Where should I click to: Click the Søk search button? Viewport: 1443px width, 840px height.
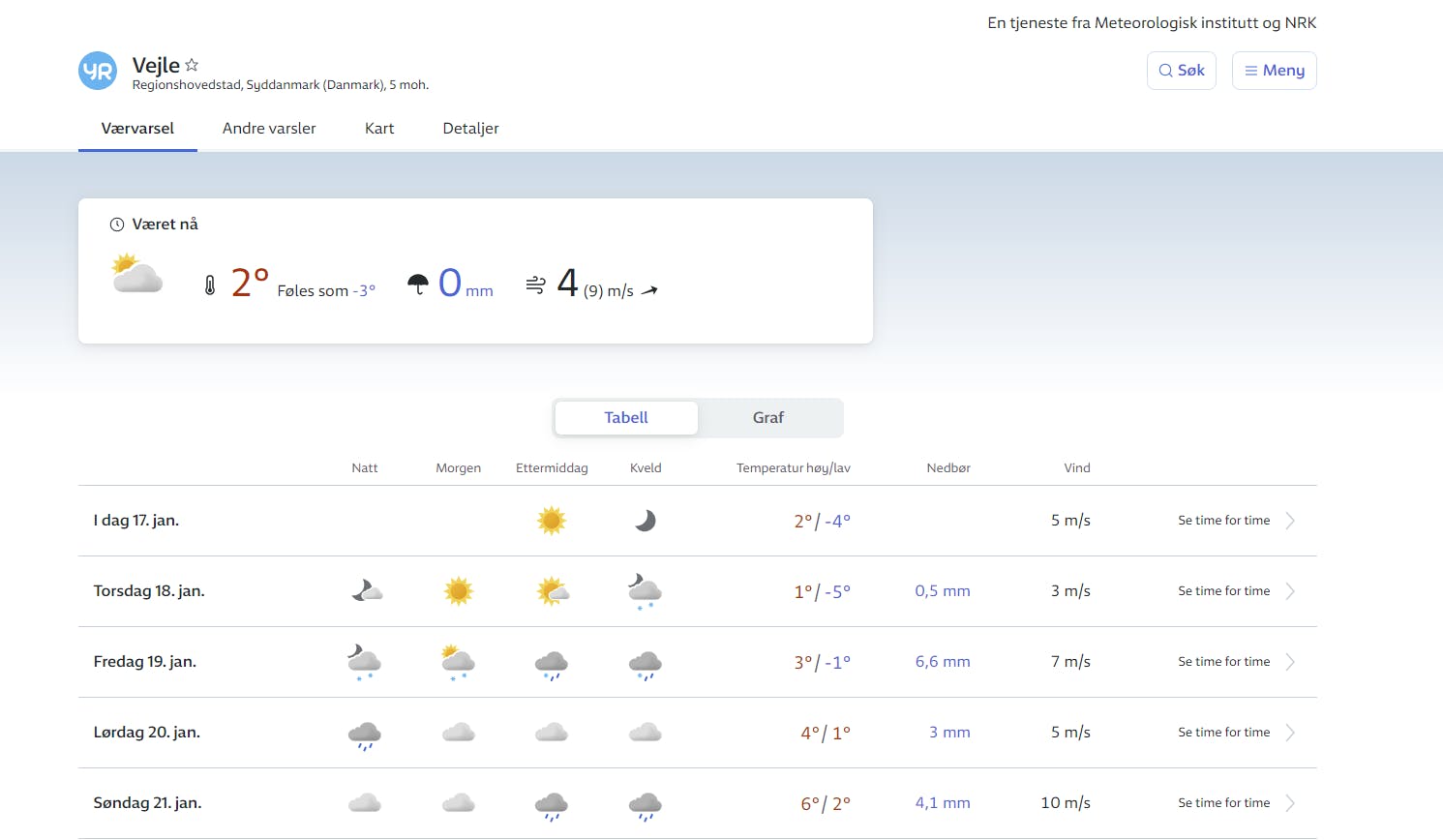(x=1182, y=71)
